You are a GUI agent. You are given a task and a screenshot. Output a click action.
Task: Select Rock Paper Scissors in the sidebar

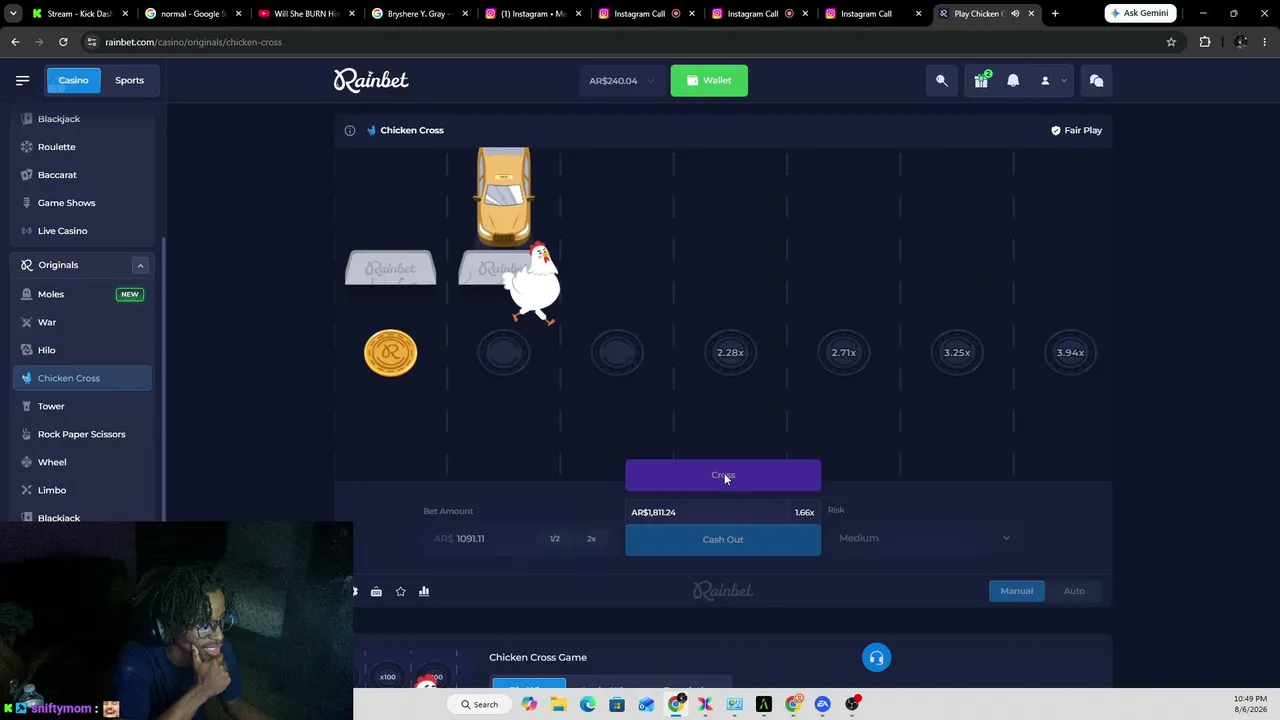click(x=82, y=434)
